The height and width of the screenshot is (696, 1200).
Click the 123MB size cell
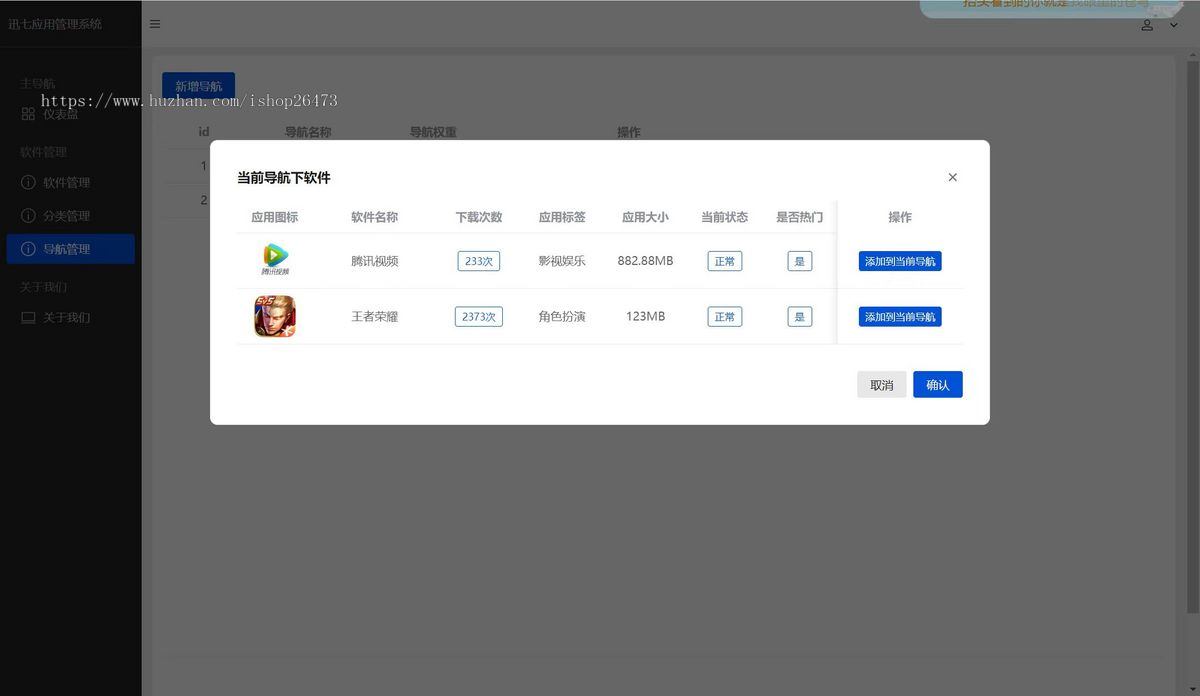tap(645, 316)
